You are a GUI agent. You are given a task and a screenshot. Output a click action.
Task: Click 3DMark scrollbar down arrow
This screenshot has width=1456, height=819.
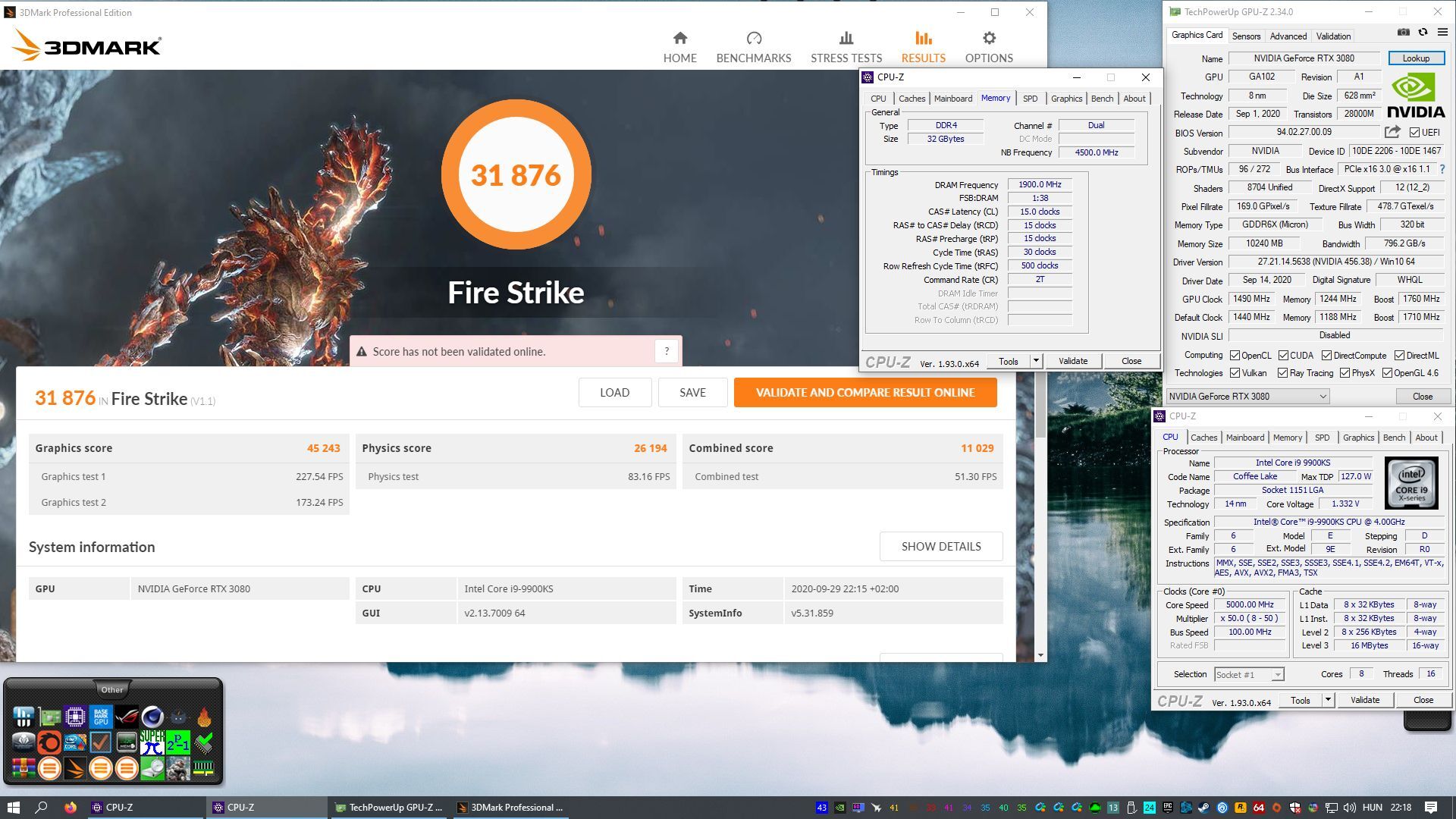pos(1040,655)
